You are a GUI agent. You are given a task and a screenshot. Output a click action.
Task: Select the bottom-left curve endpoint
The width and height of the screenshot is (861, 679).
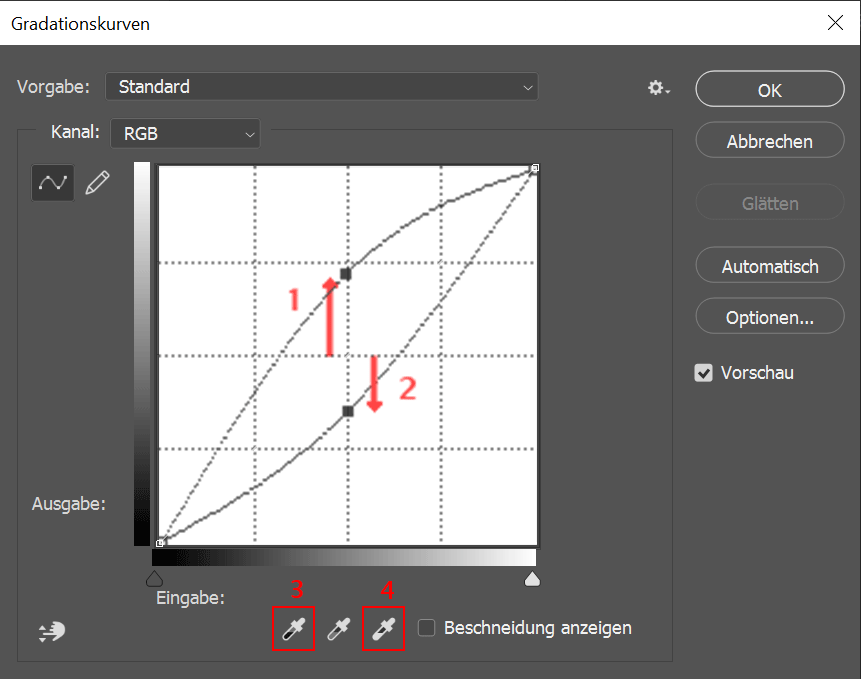(159, 543)
